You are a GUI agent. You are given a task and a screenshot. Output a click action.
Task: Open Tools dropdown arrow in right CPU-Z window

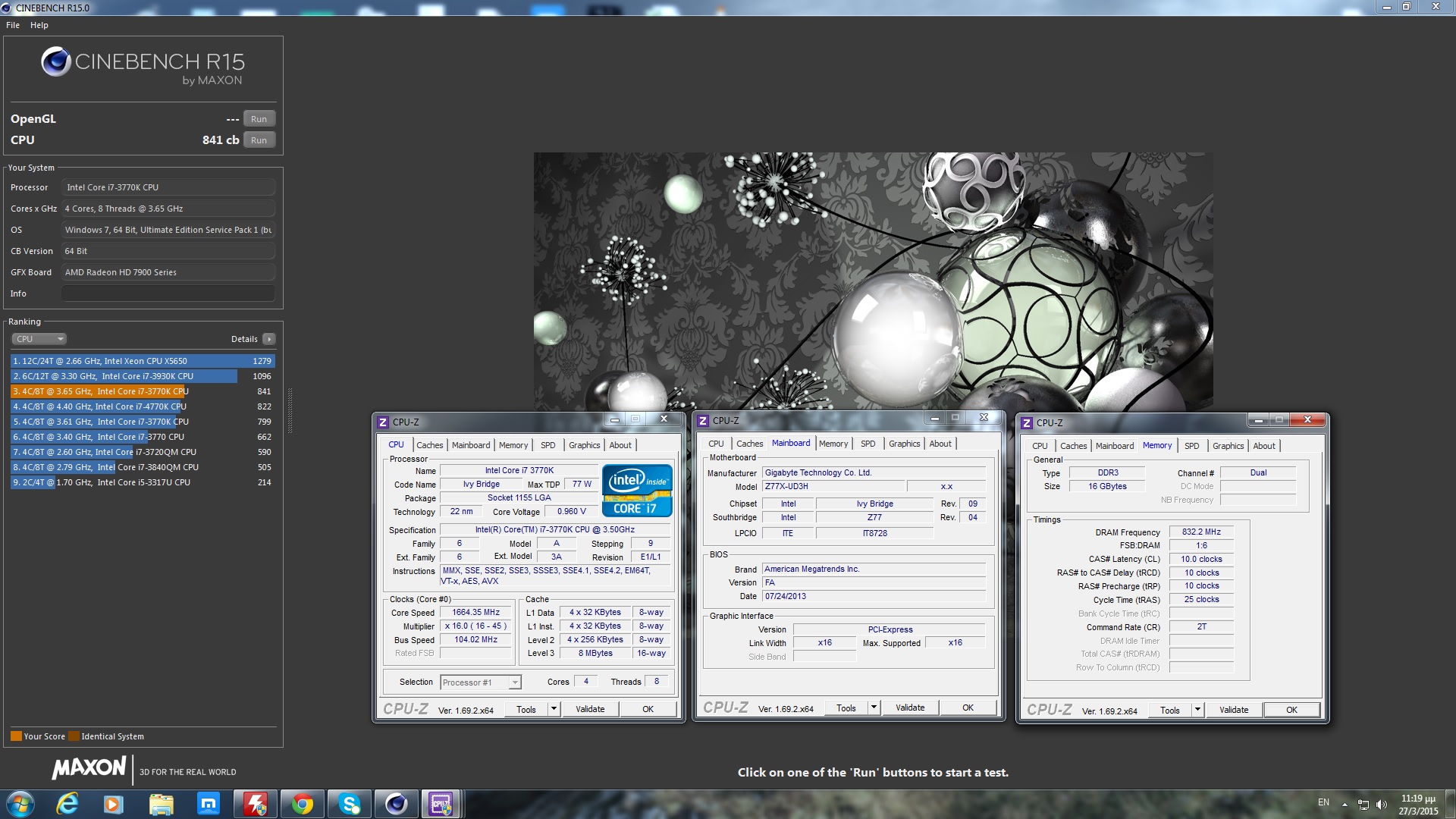tap(1198, 711)
